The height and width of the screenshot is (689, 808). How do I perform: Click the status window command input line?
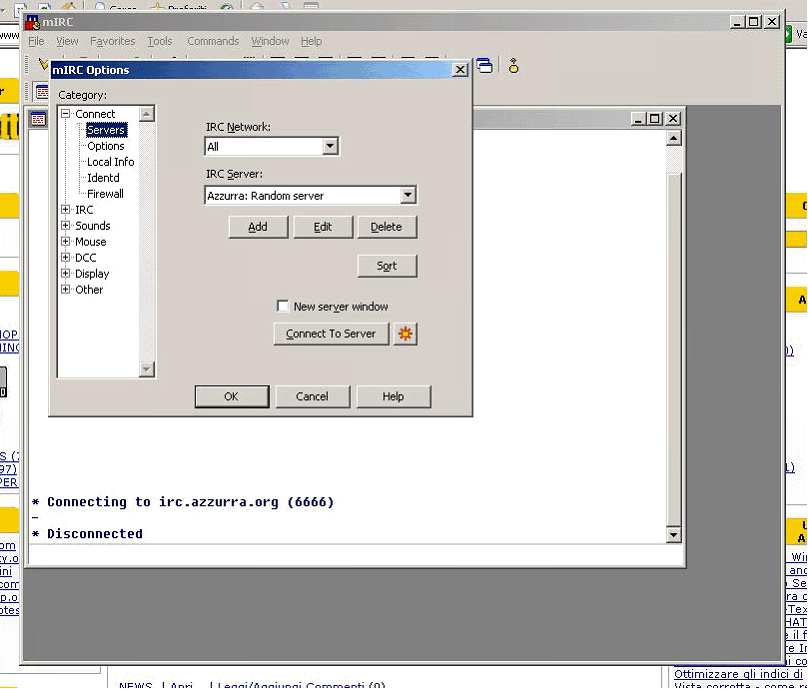click(356, 555)
